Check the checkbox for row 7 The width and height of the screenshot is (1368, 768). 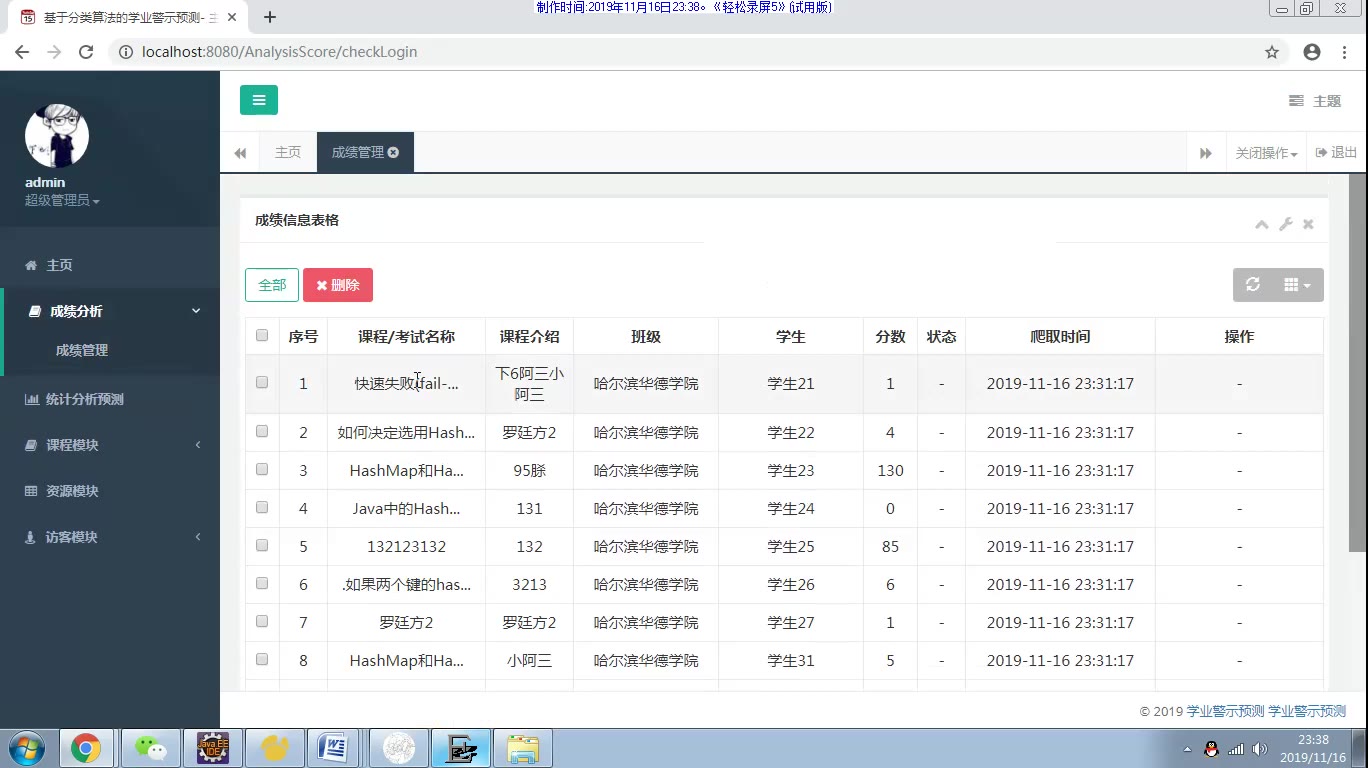point(262,622)
